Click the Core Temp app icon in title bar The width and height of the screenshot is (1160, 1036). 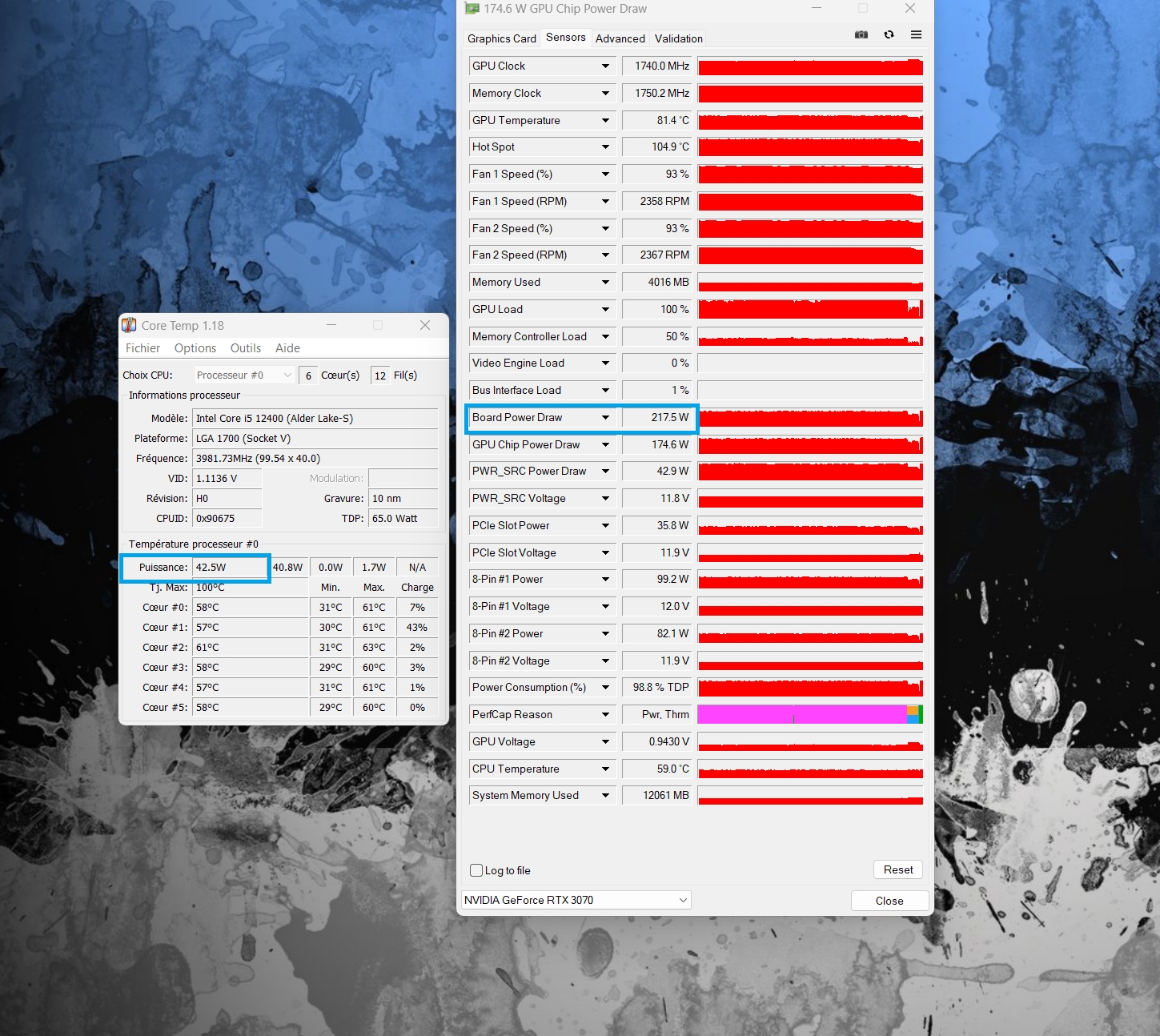pos(129,325)
